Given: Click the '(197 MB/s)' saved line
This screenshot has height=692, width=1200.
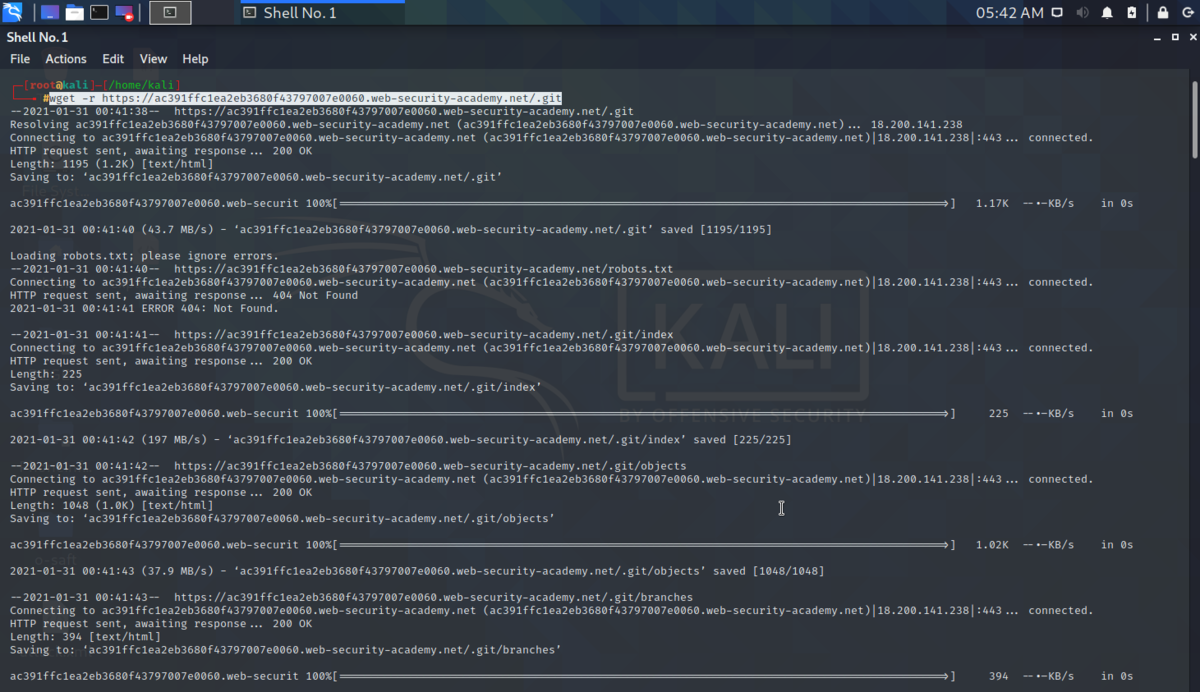Looking at the screenshot, I should point(400,440).
